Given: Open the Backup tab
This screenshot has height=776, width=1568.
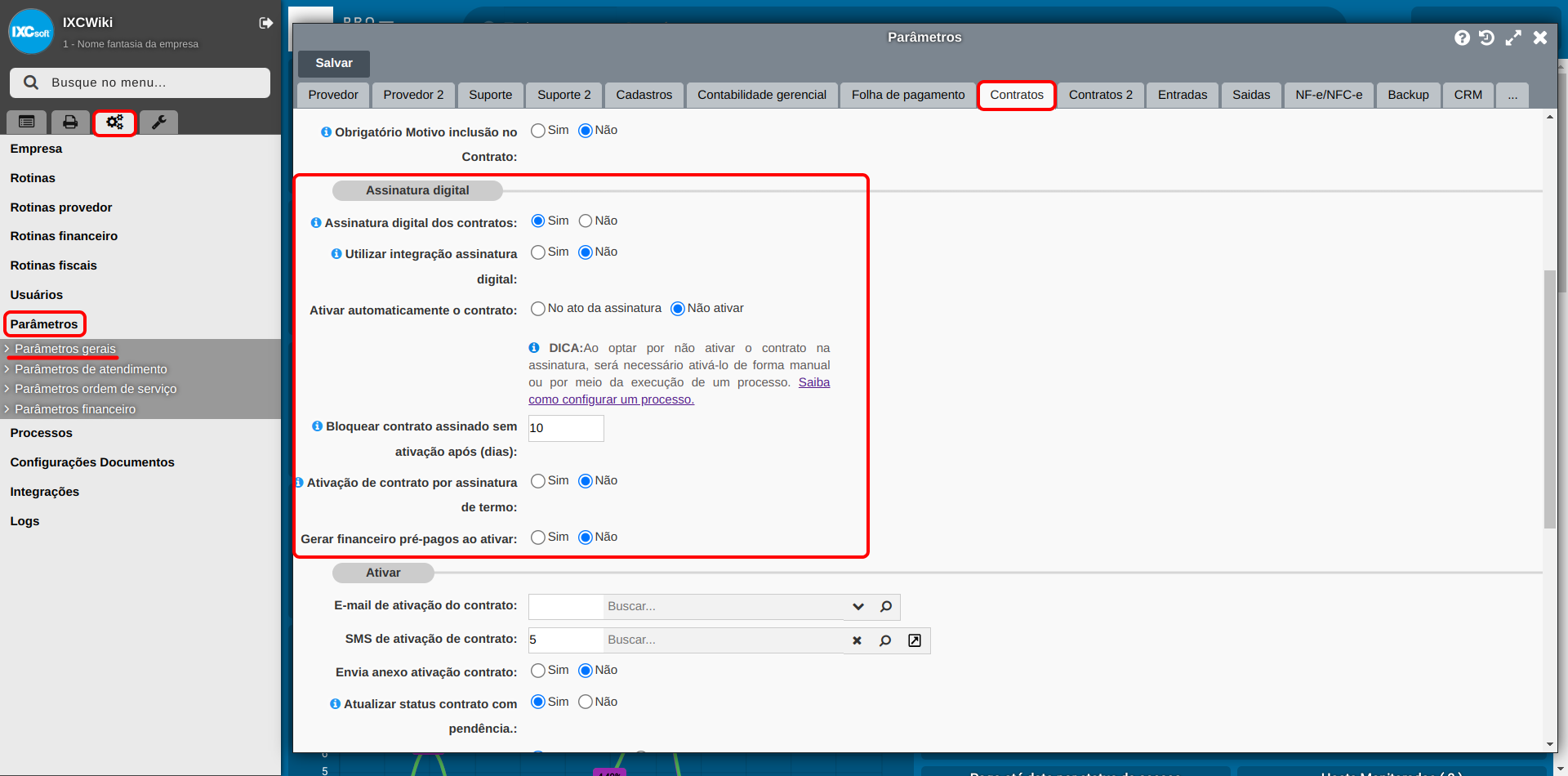Looking at the screenshot, I should pyautogui.click(x=1408, y=95).
